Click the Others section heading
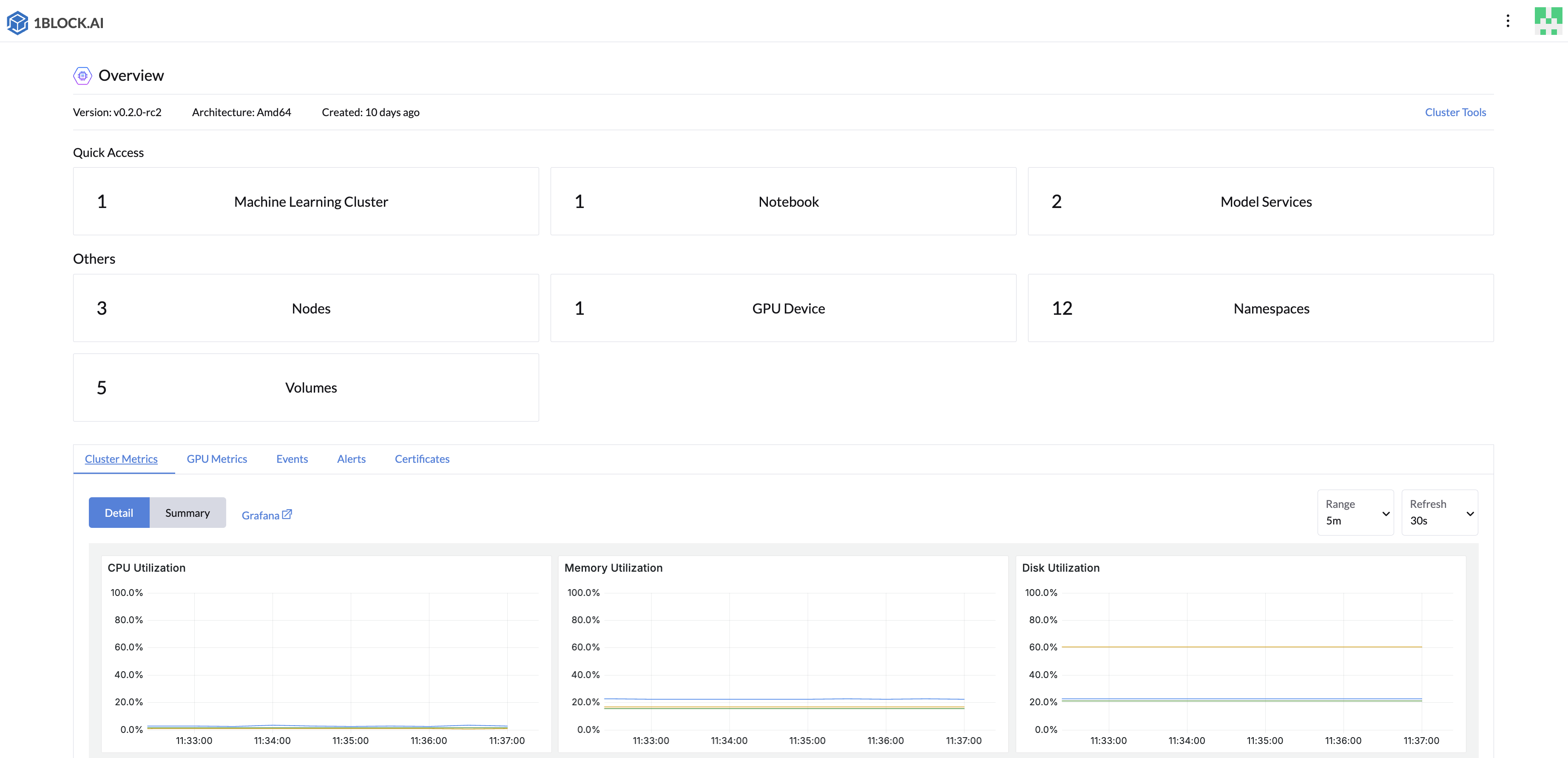The height and width of the screenshot is (758, 1568). click(94, 259)
